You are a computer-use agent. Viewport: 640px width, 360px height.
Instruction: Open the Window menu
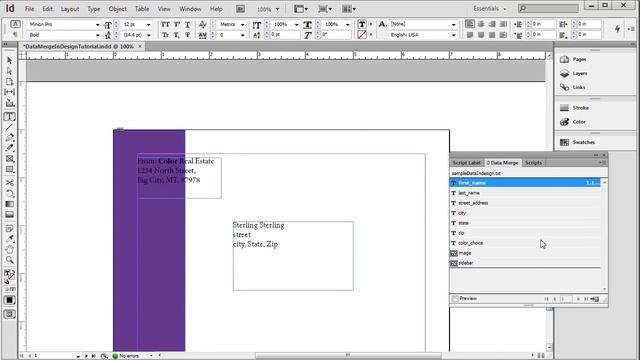click(190, 9)
